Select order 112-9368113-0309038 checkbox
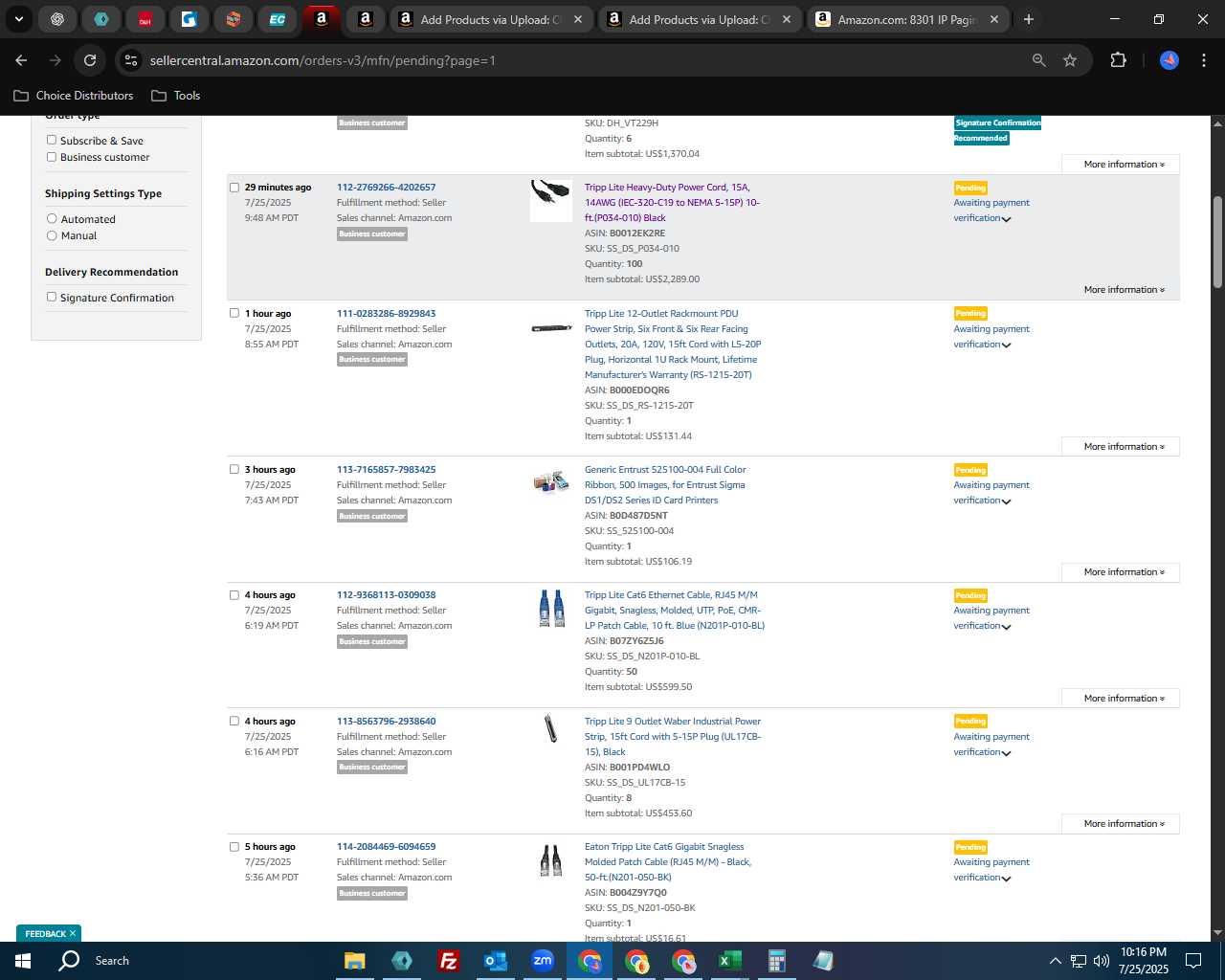 (234, 595)
